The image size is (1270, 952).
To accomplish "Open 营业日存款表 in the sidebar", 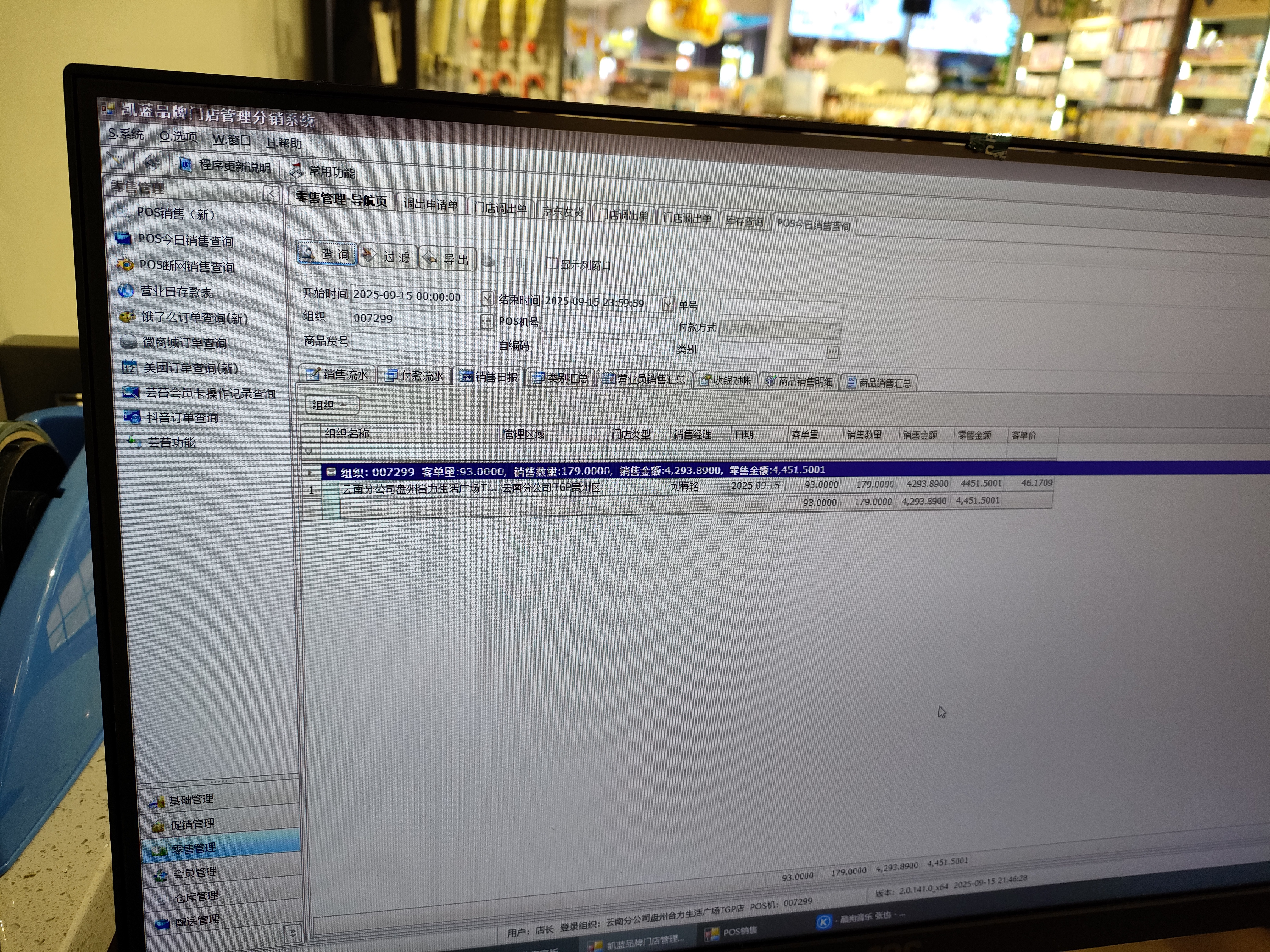I will click(176, 292).
